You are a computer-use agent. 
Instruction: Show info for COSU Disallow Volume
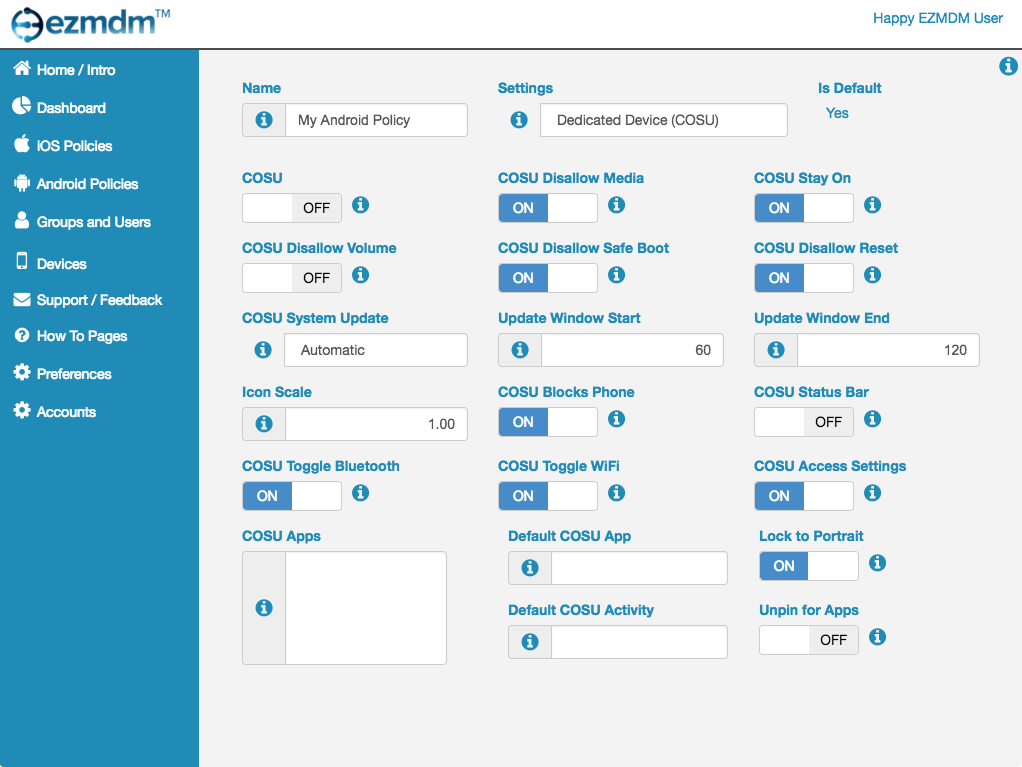[360, 275]
